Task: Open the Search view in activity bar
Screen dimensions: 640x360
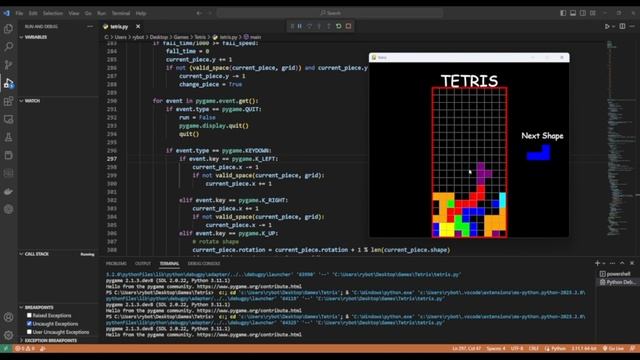Action: tap(8, 47)
